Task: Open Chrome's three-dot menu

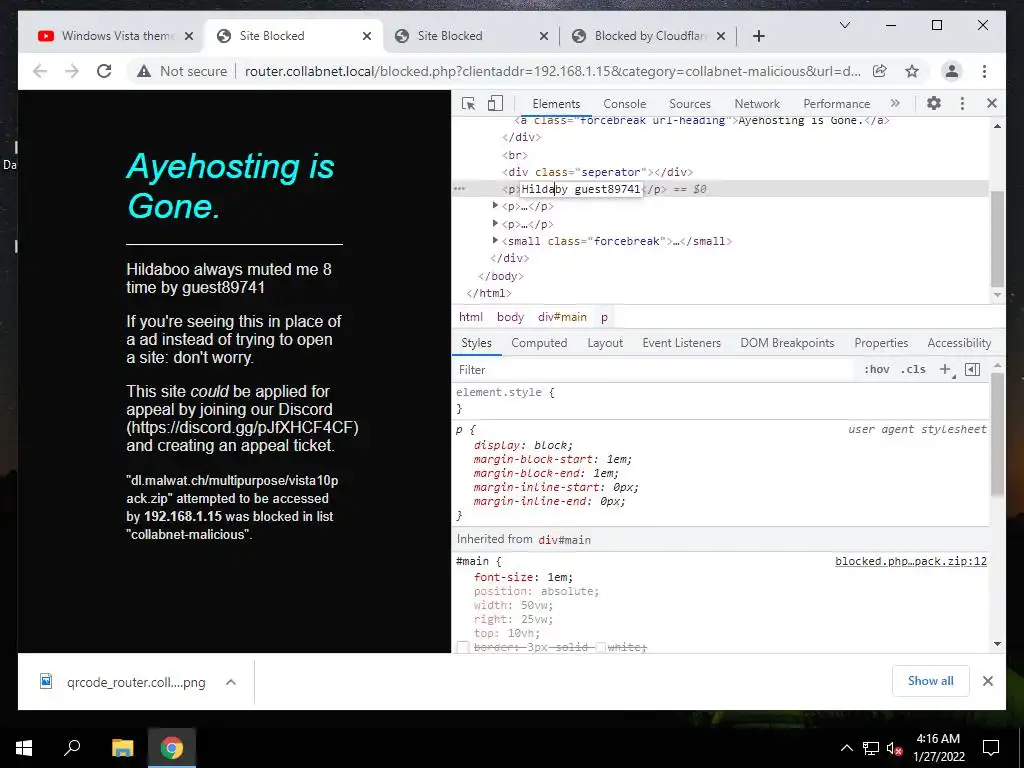Action: (x=984, y=71)
